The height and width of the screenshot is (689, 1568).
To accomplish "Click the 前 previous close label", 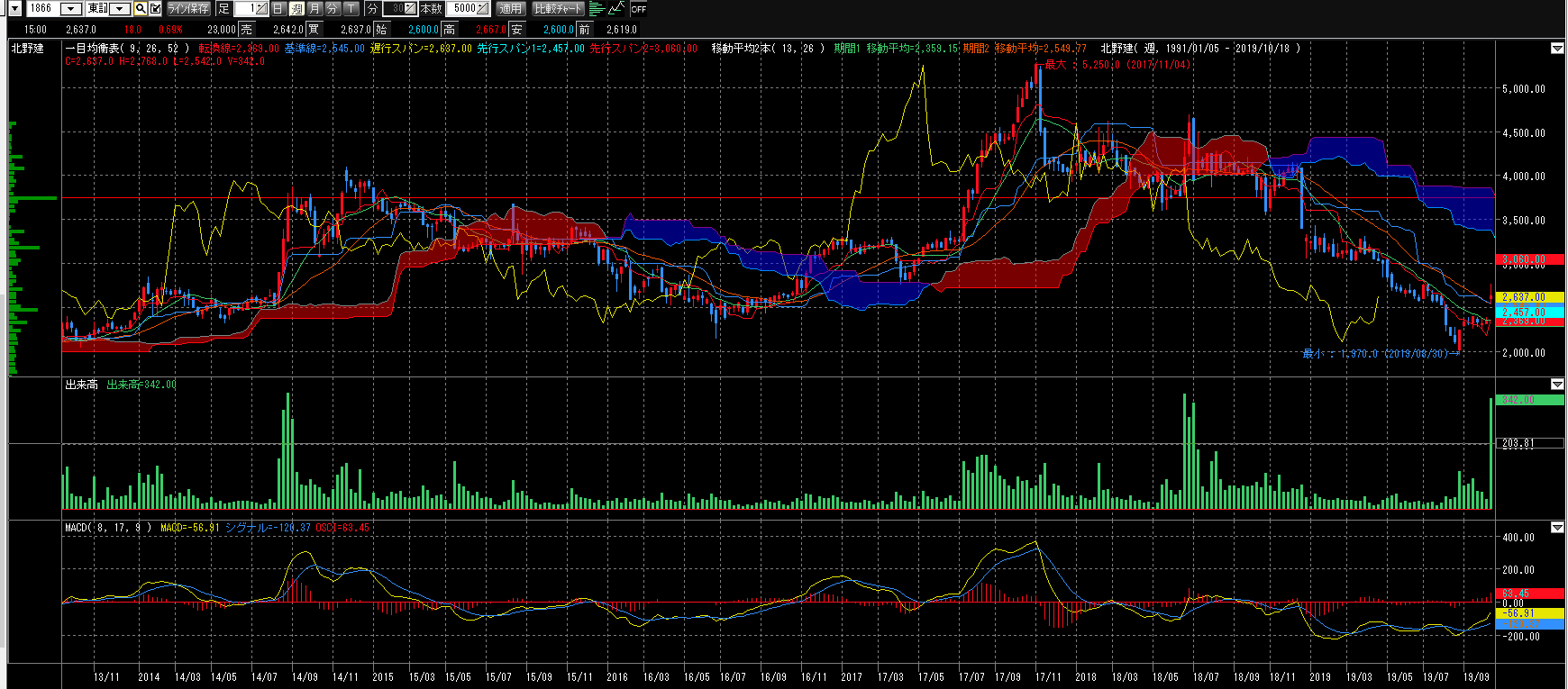I will click(x=584, y=30).
